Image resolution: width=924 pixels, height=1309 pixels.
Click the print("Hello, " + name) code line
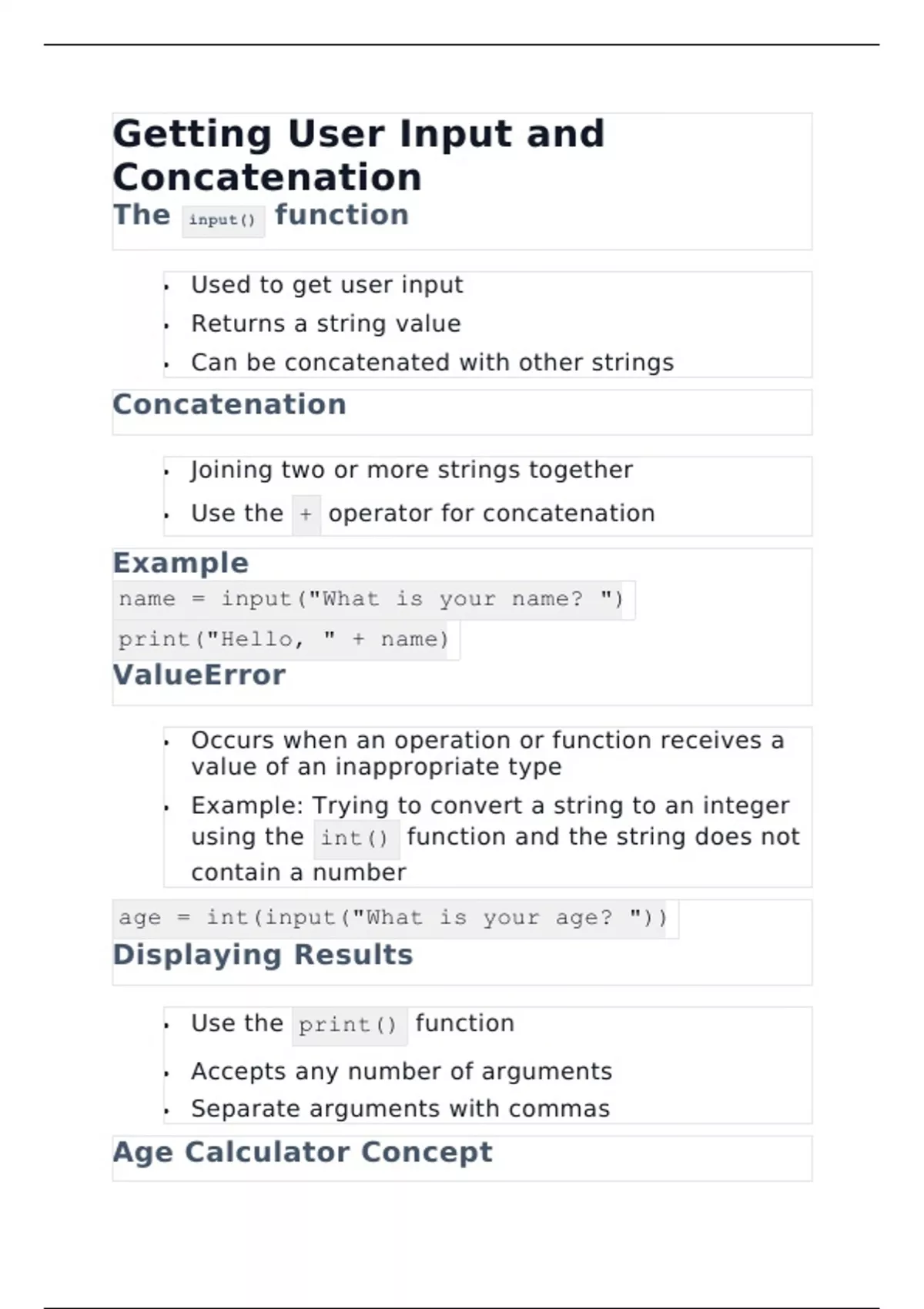coord(286,639)
